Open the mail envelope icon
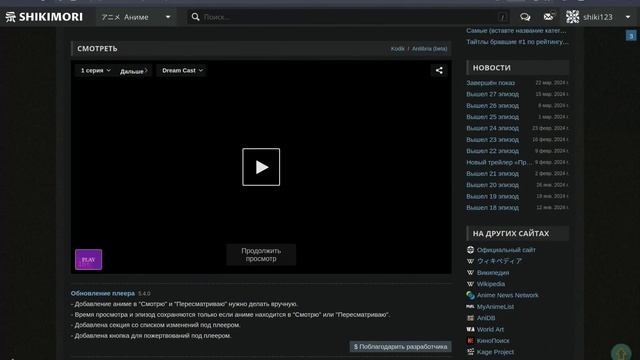 (549, 17)
